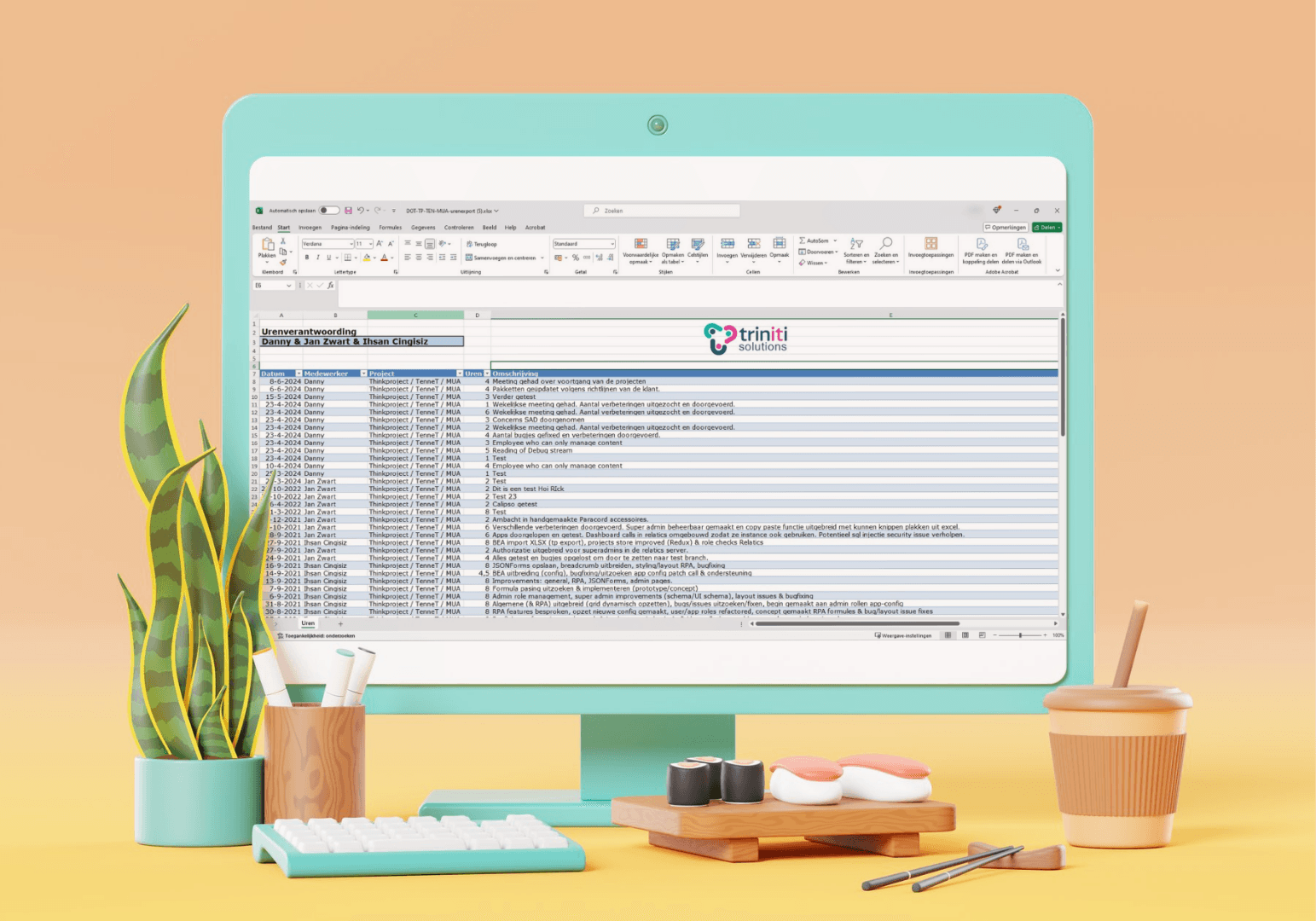Open the Project column filter dropdown

459,374
